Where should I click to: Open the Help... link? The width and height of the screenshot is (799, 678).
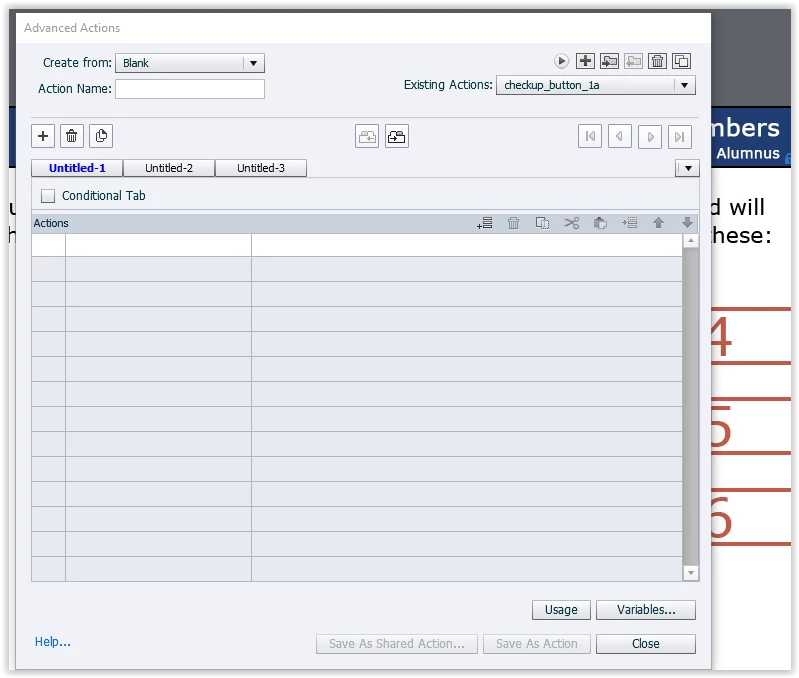click(x=52, y=642)
